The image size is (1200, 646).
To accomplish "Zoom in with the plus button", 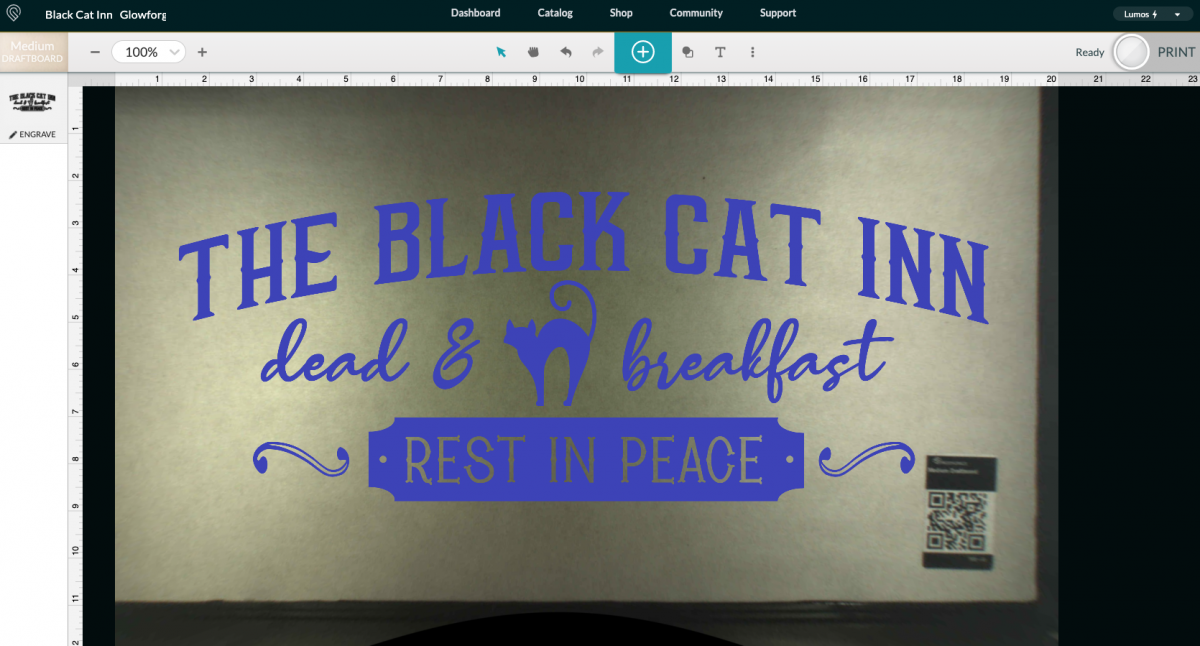I will [x=202, y=52].
